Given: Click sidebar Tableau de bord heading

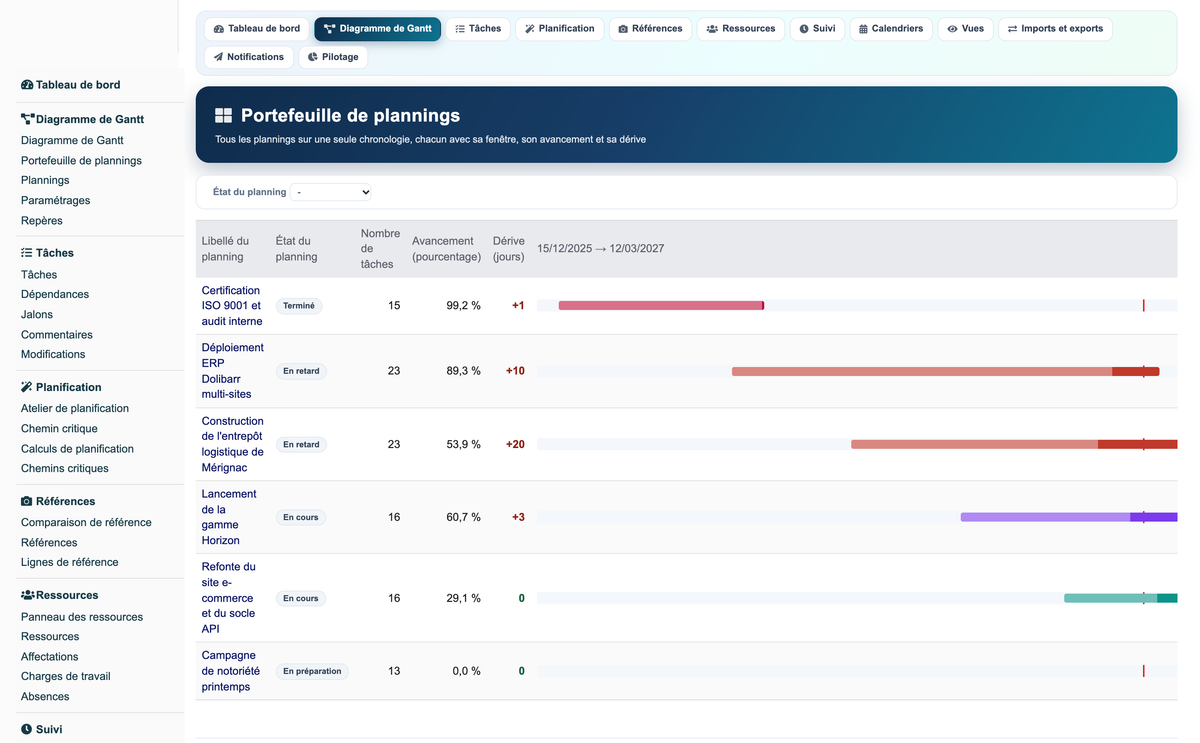Looking at the screenshot, I should (71, 85).
